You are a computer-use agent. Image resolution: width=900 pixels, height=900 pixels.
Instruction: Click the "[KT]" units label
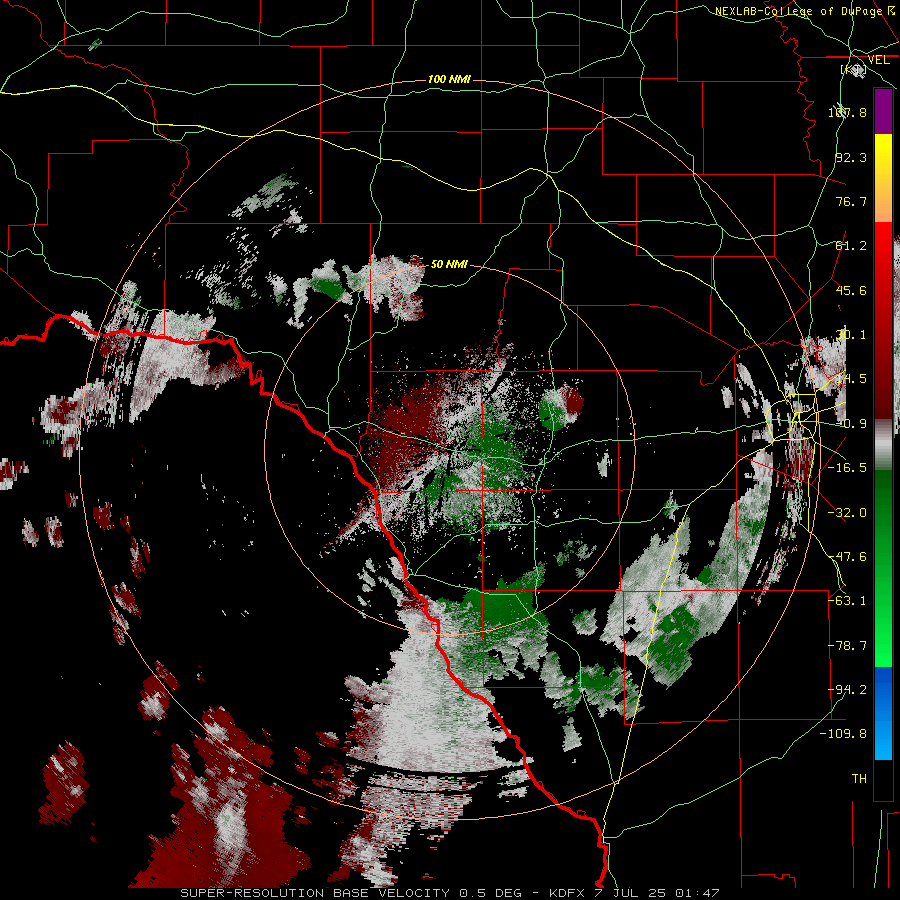pos(853,70)
